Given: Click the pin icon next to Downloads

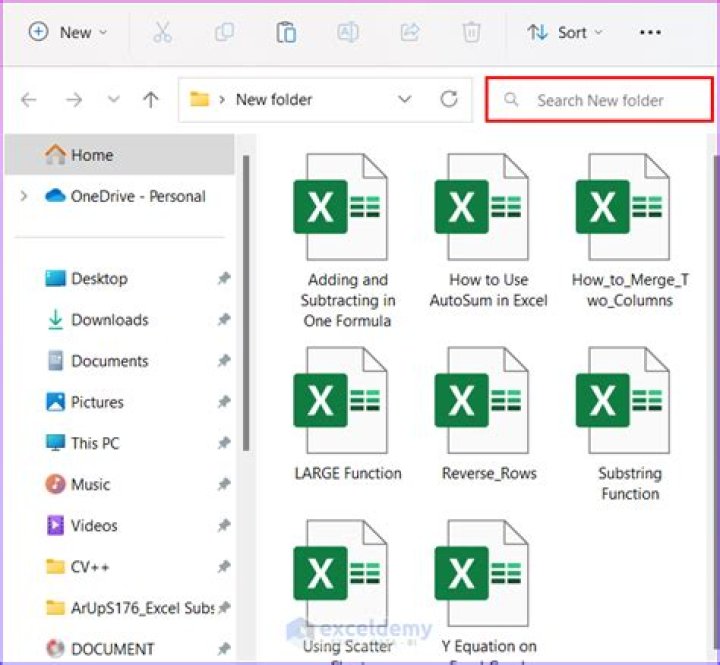Looking at the screenshot, I should click(224, 319).
